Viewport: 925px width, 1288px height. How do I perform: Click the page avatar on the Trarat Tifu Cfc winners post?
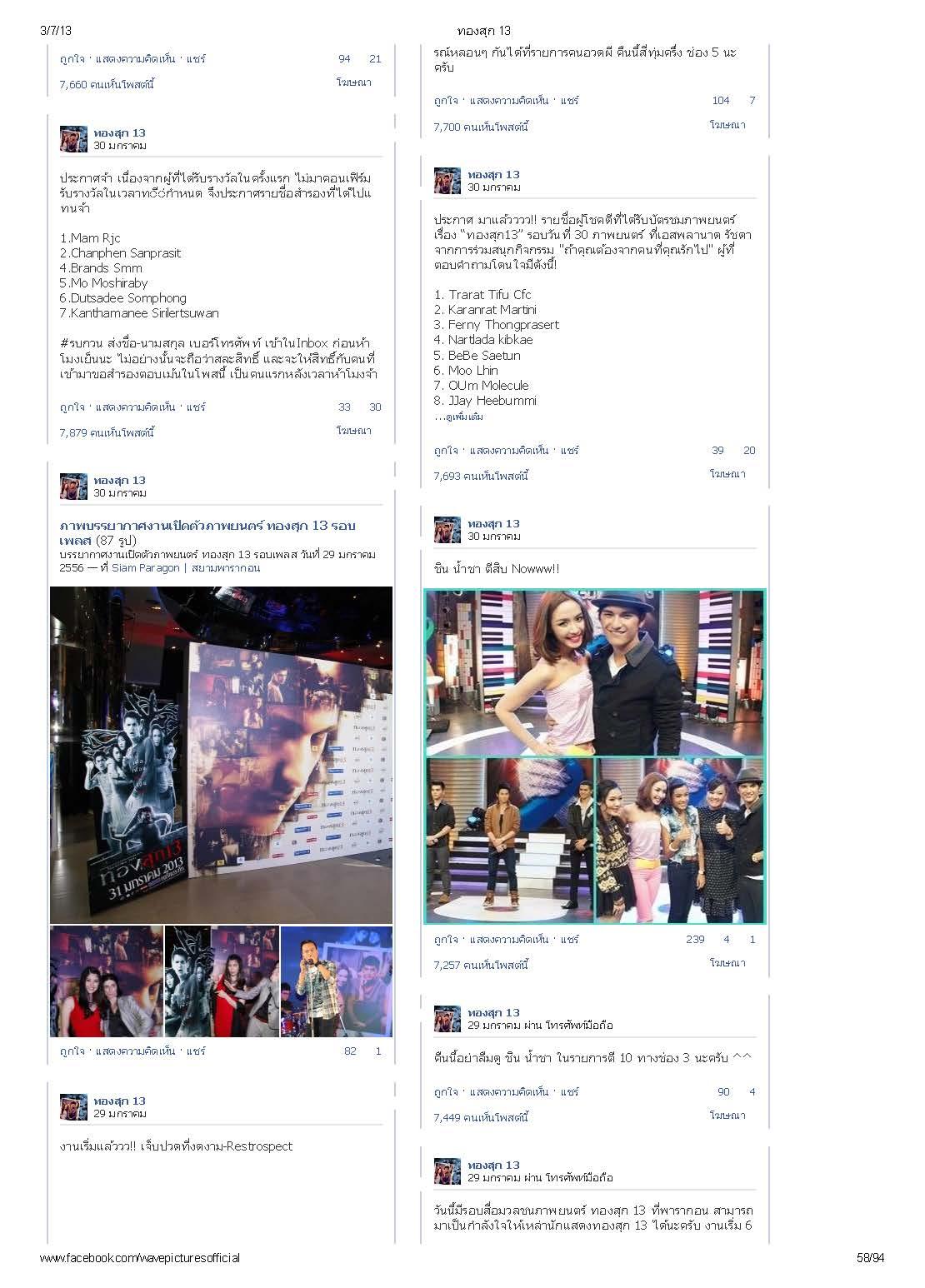[x=447, y=181]
